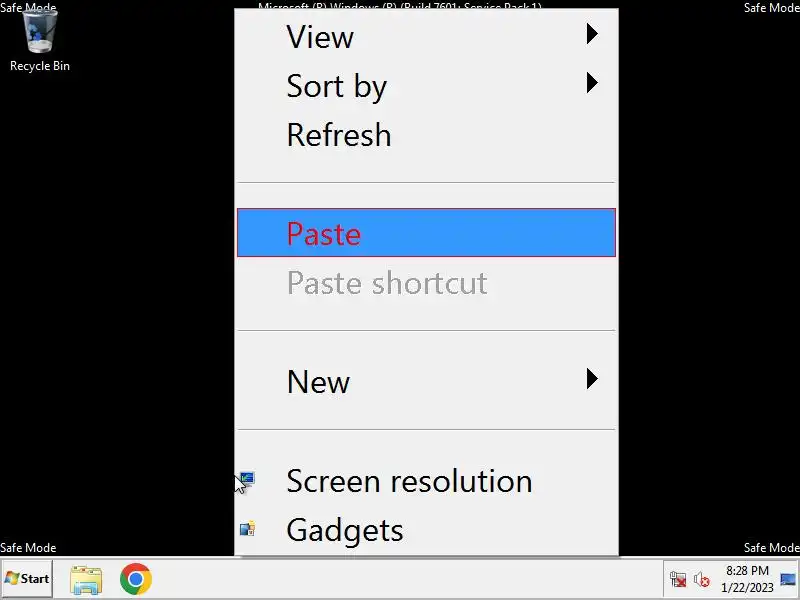Select Gadgets in the context menu

tap(345, 530)
